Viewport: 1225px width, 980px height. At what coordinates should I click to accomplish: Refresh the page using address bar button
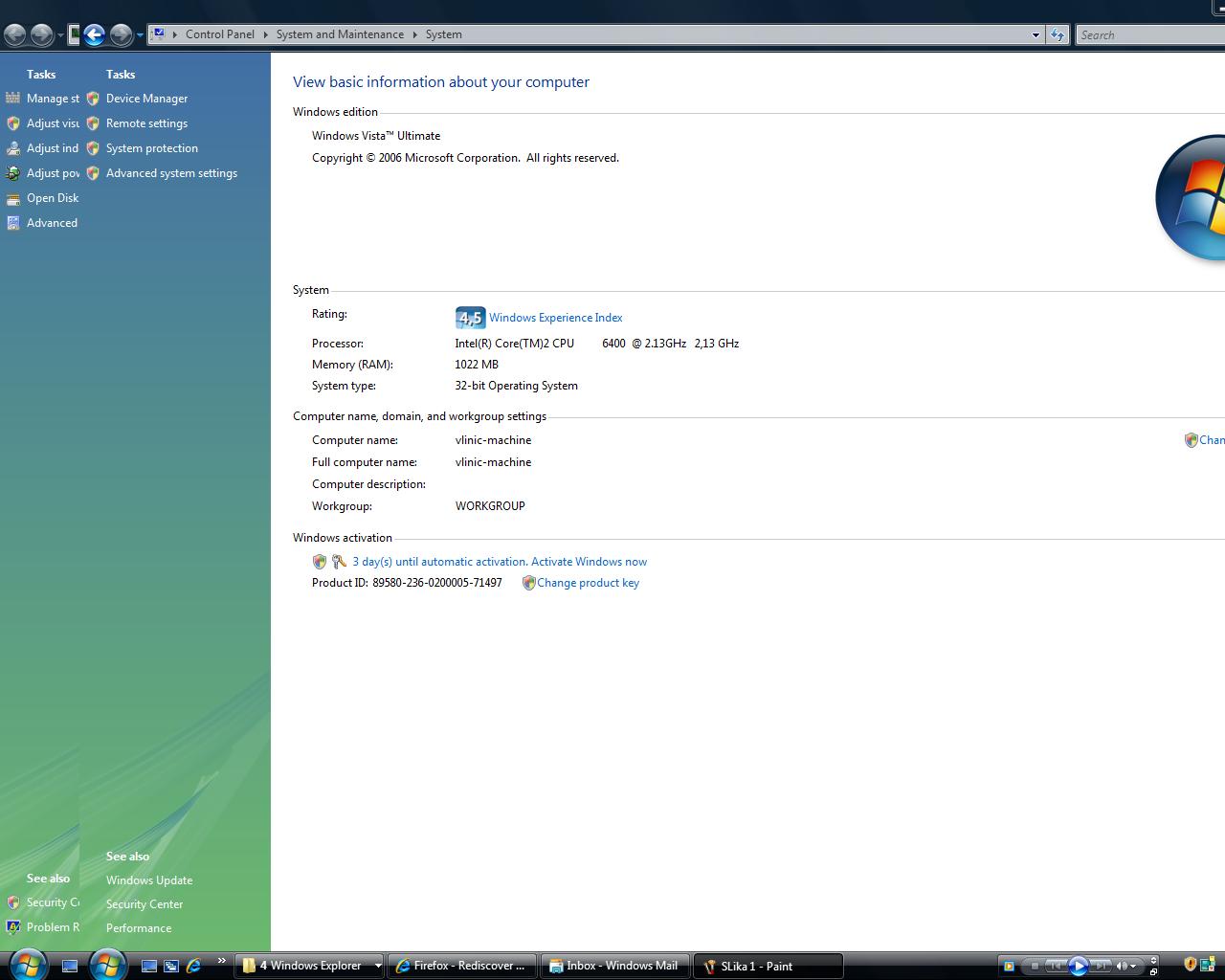pyautogui.click(x=1057, y=34)
